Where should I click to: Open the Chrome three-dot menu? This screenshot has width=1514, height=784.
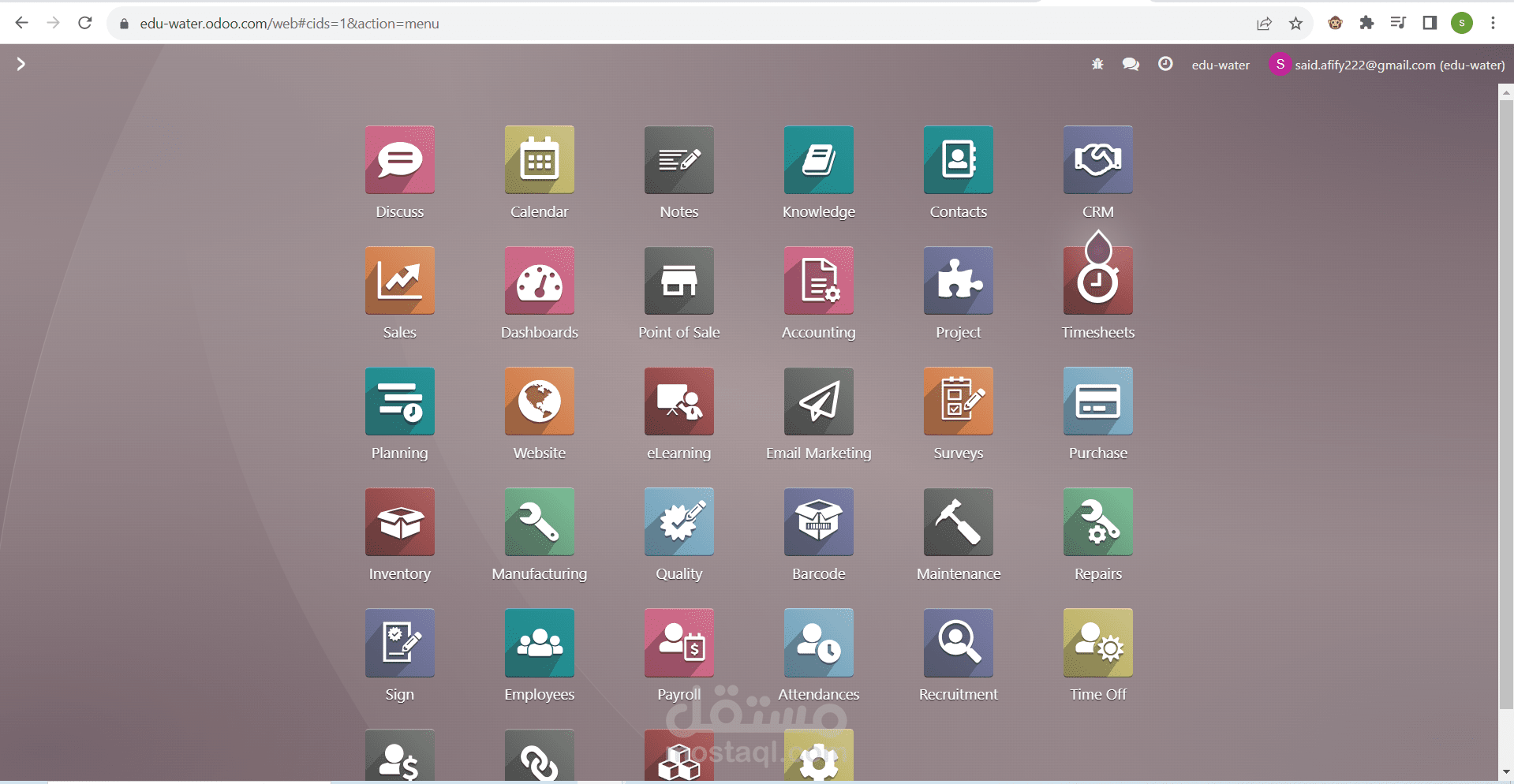[x=1493, y=23]
